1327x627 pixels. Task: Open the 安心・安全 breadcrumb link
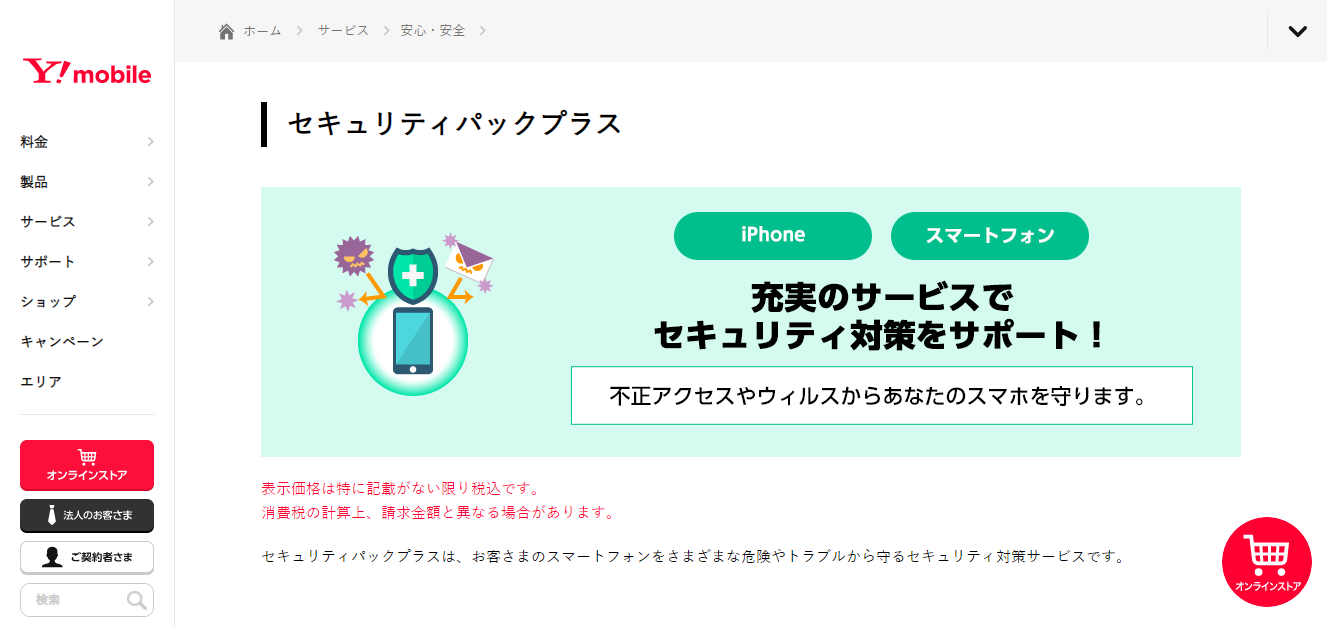point(433,31)
